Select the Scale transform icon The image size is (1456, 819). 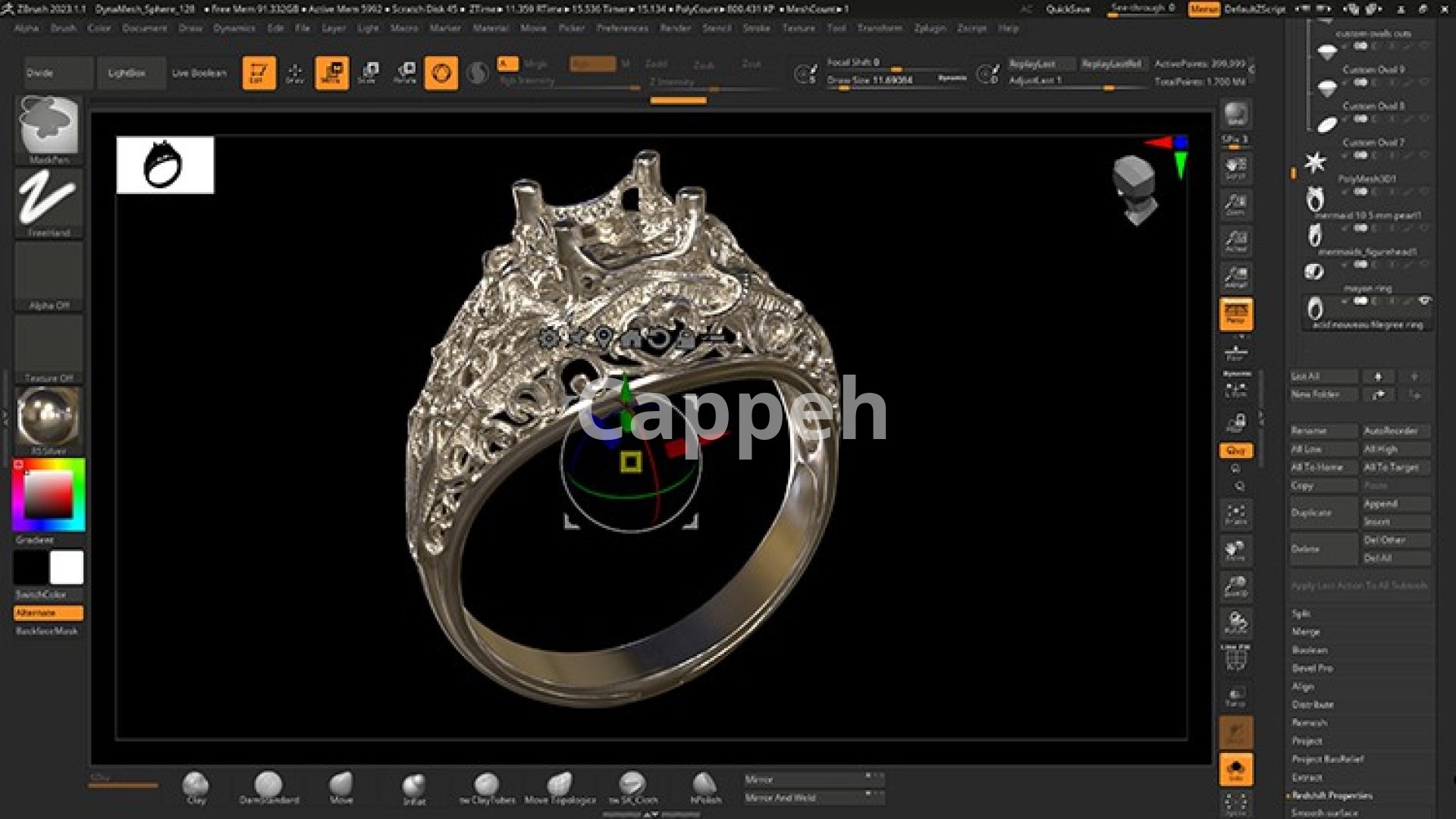(x=369, y=73)
